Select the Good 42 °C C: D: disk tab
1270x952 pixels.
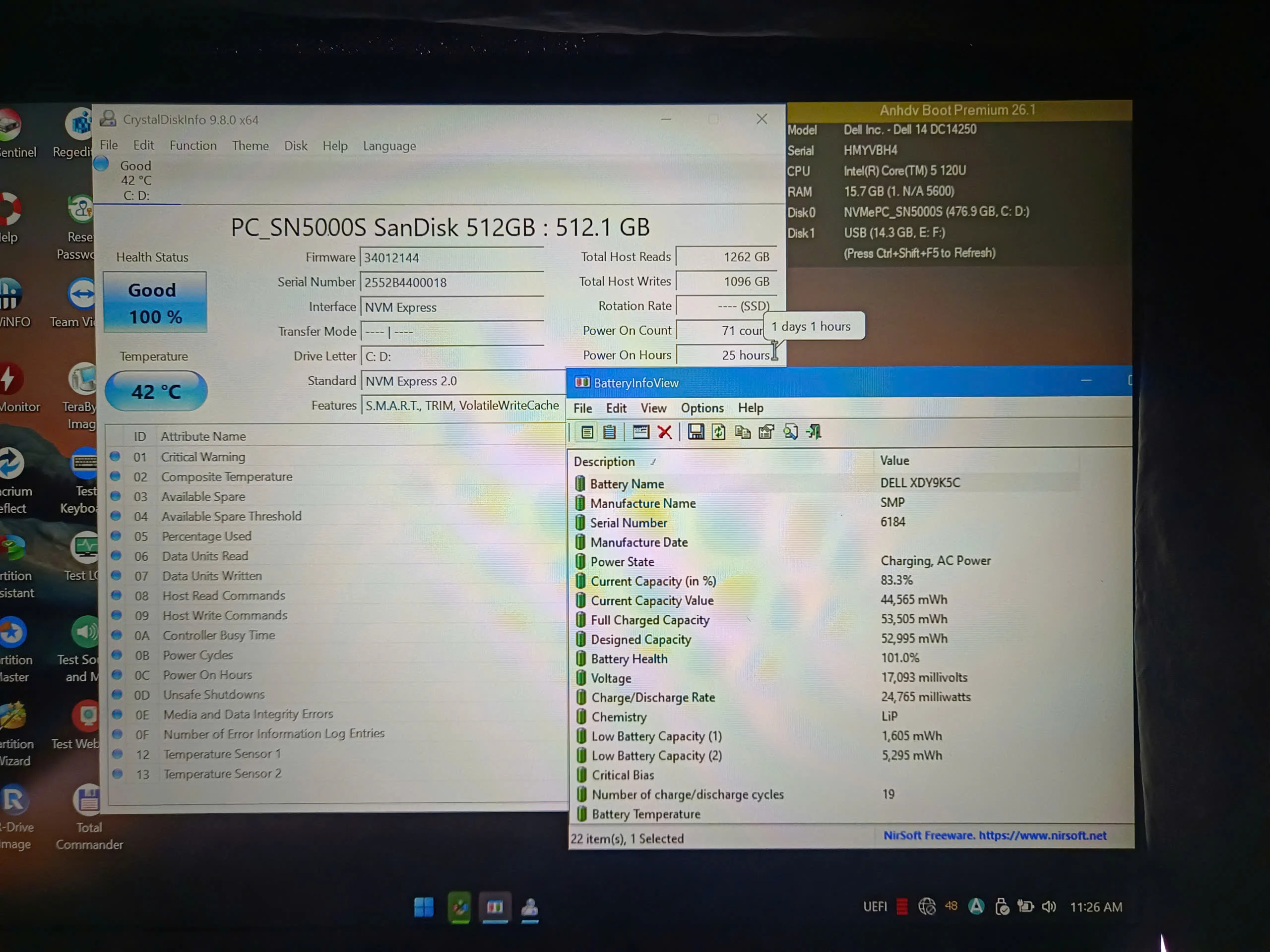[x=136, y=180]
